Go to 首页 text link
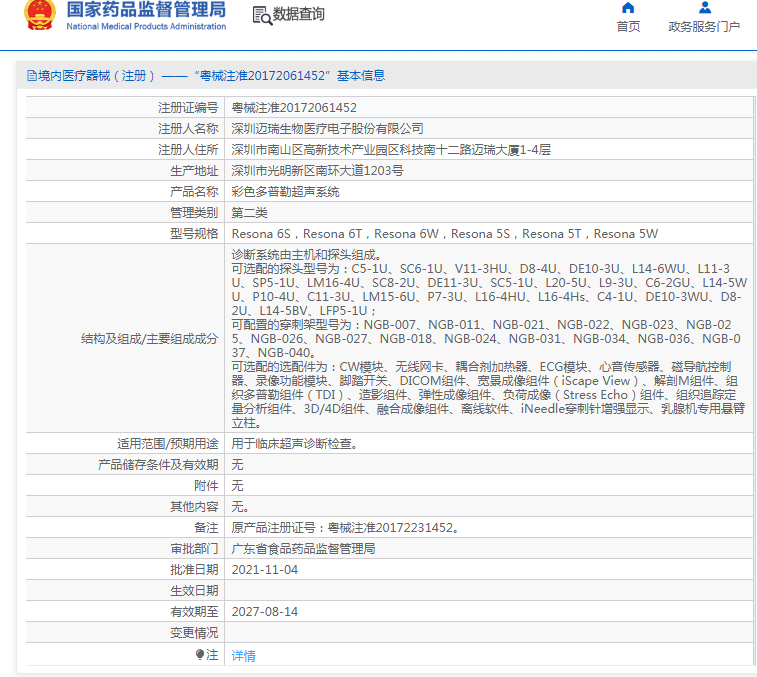Image resolution: width=757 pixels, height=677 pixels. pyautogui.click(x=628, y=27)
